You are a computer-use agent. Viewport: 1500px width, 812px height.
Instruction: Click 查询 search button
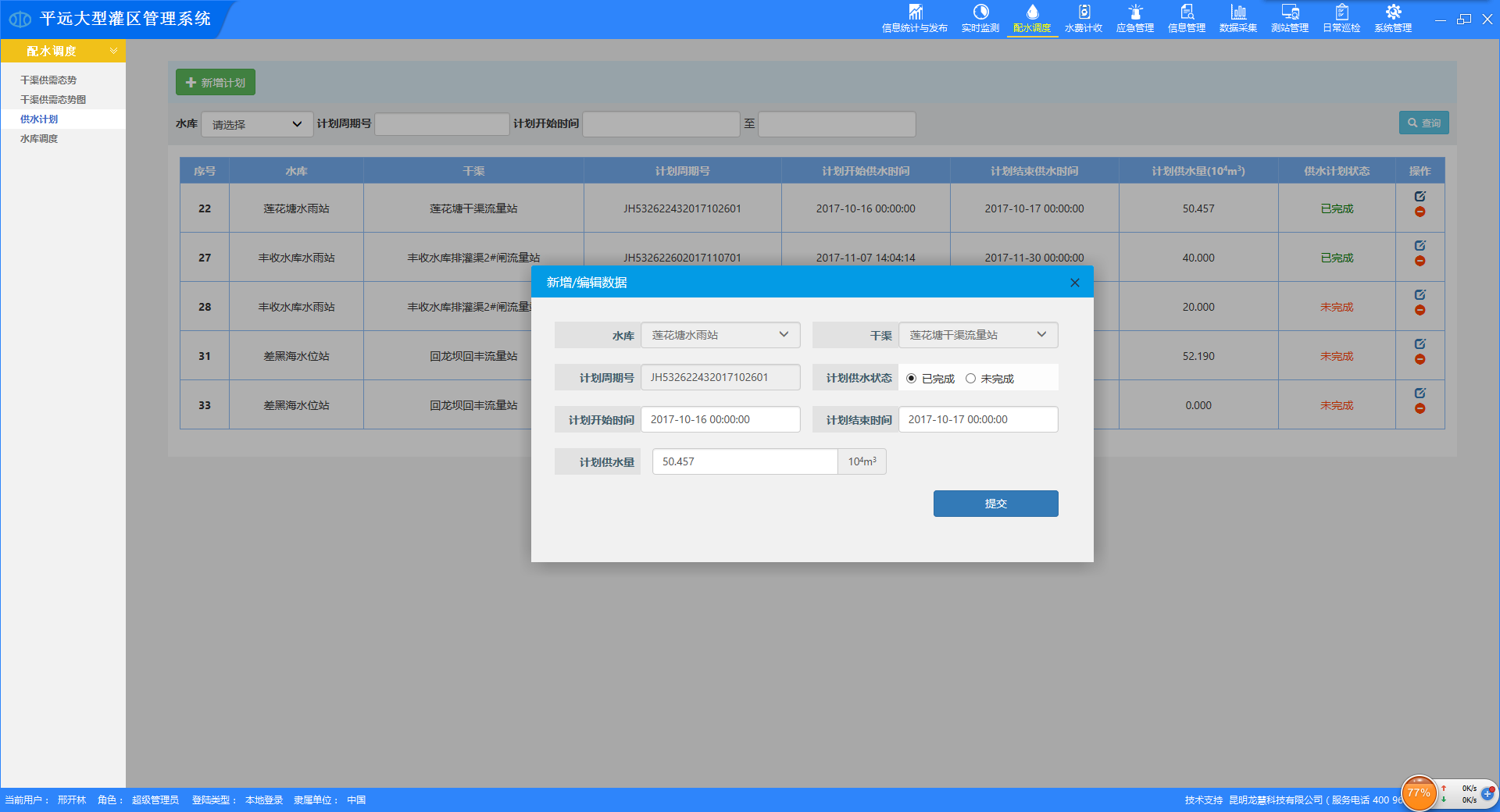(1423, 123)
